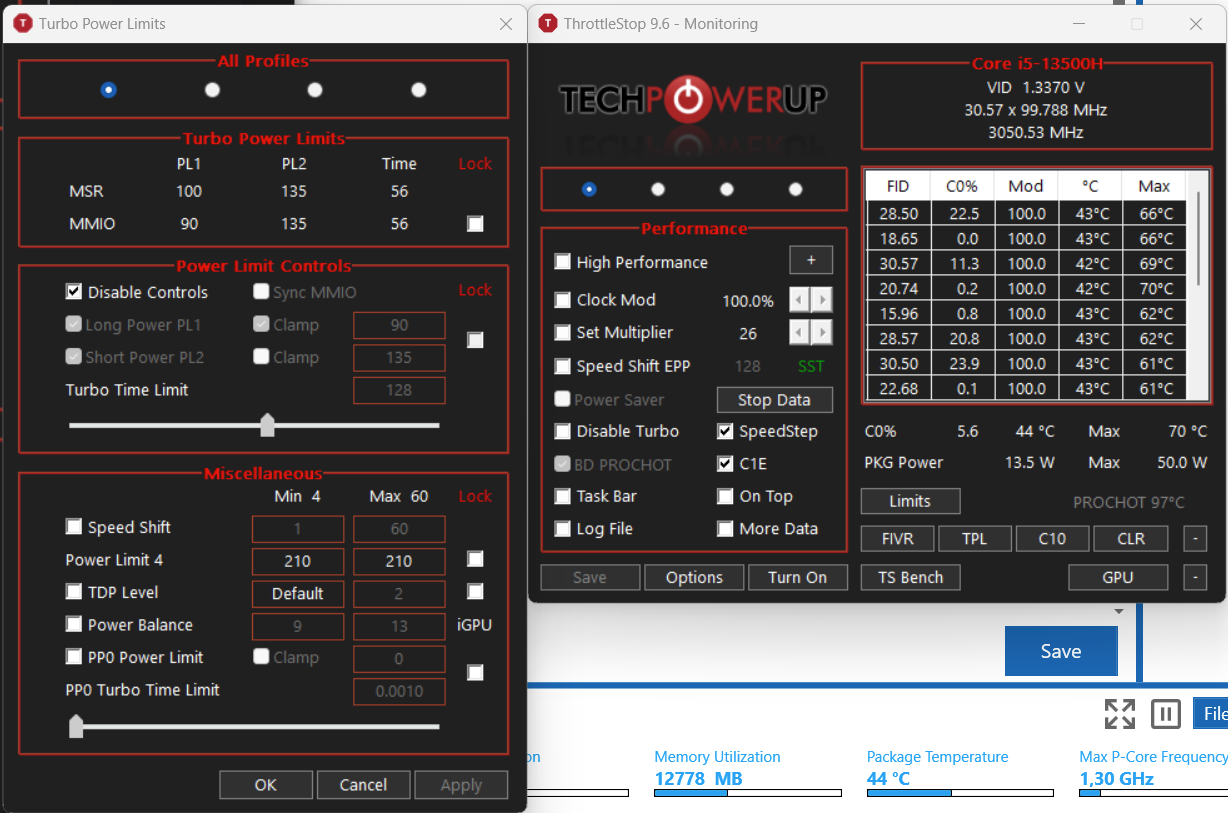Click the plus button beside High Performance

coord(811,260)
